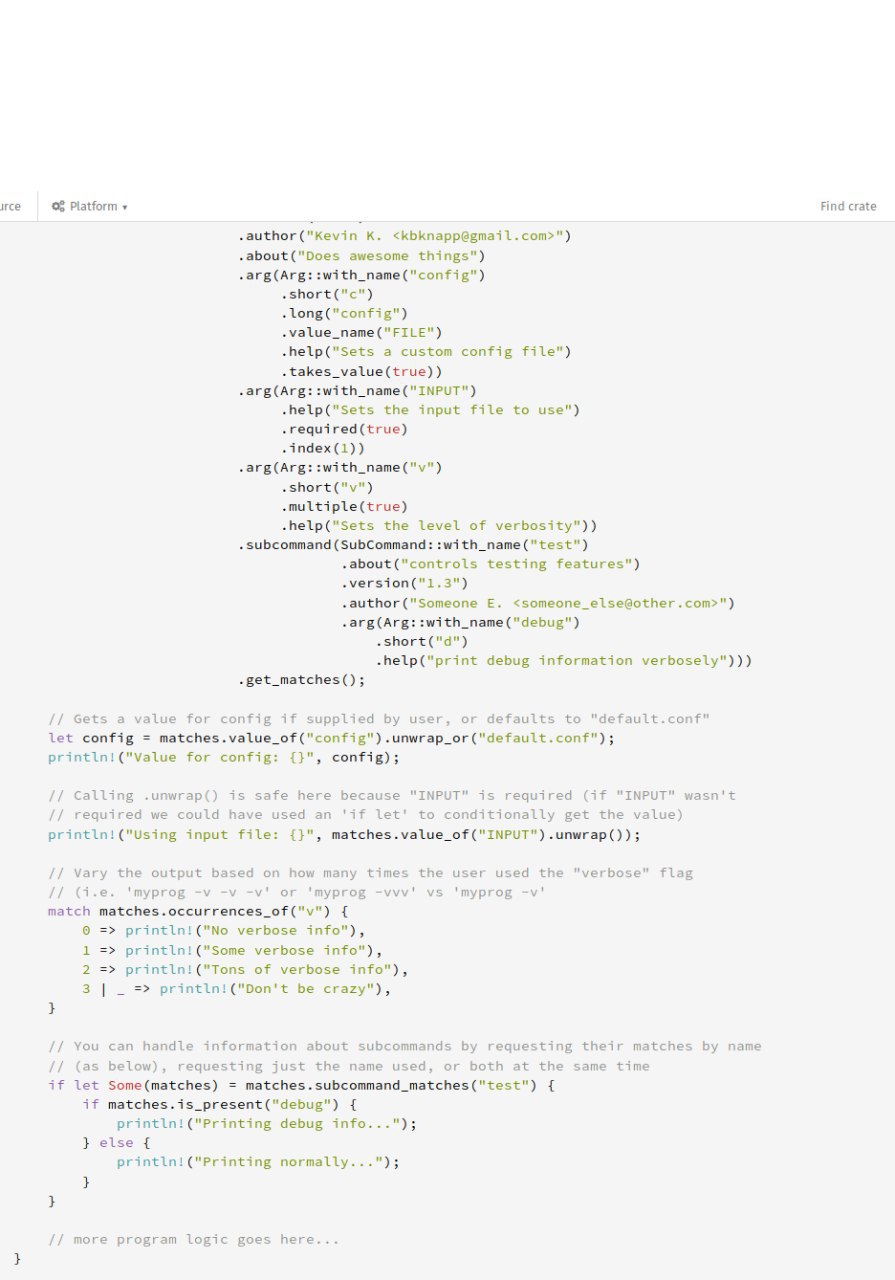
Task: Click the "controls testing features" about line
Action: (x=490, y=564)
